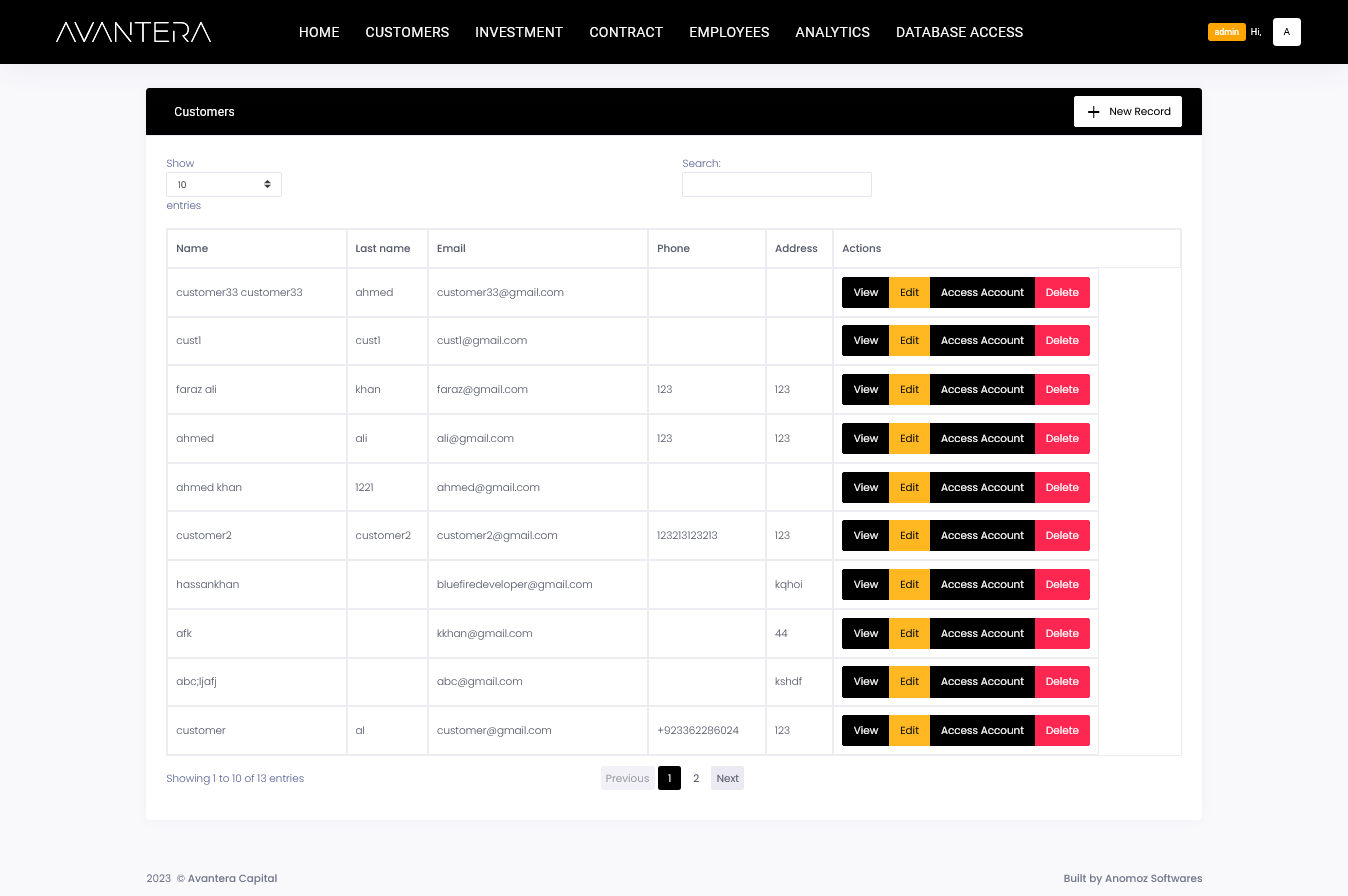Viewport: 1348px width, 896px height.
Task: Expand the Show entries dropdown
Action: pos(224,185)
